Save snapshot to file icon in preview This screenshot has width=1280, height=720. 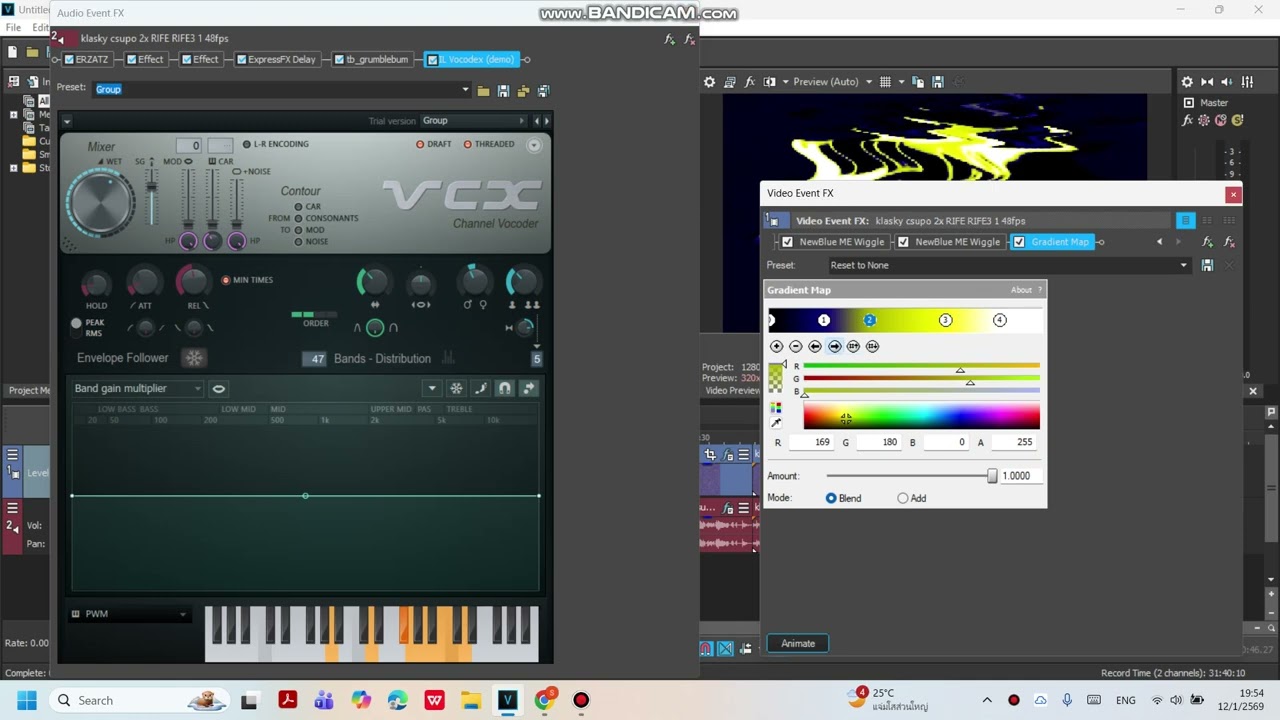coord(938,82)
